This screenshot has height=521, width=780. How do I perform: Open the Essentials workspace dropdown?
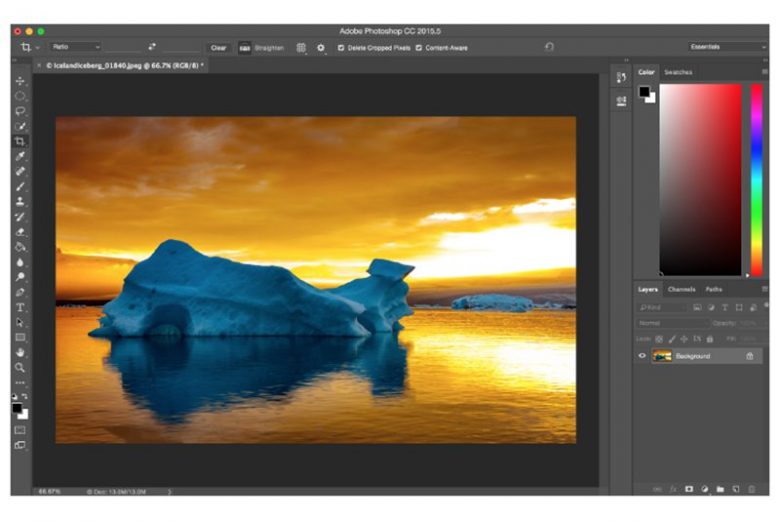727,47
